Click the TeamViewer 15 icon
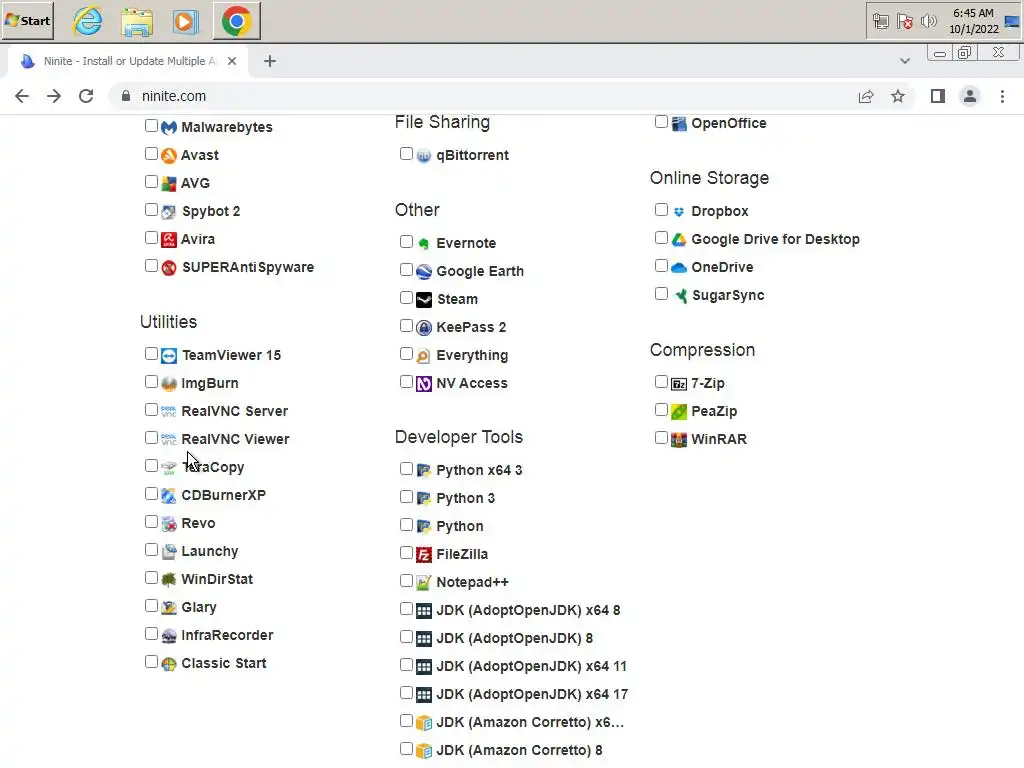 click(x=168, y=355)
